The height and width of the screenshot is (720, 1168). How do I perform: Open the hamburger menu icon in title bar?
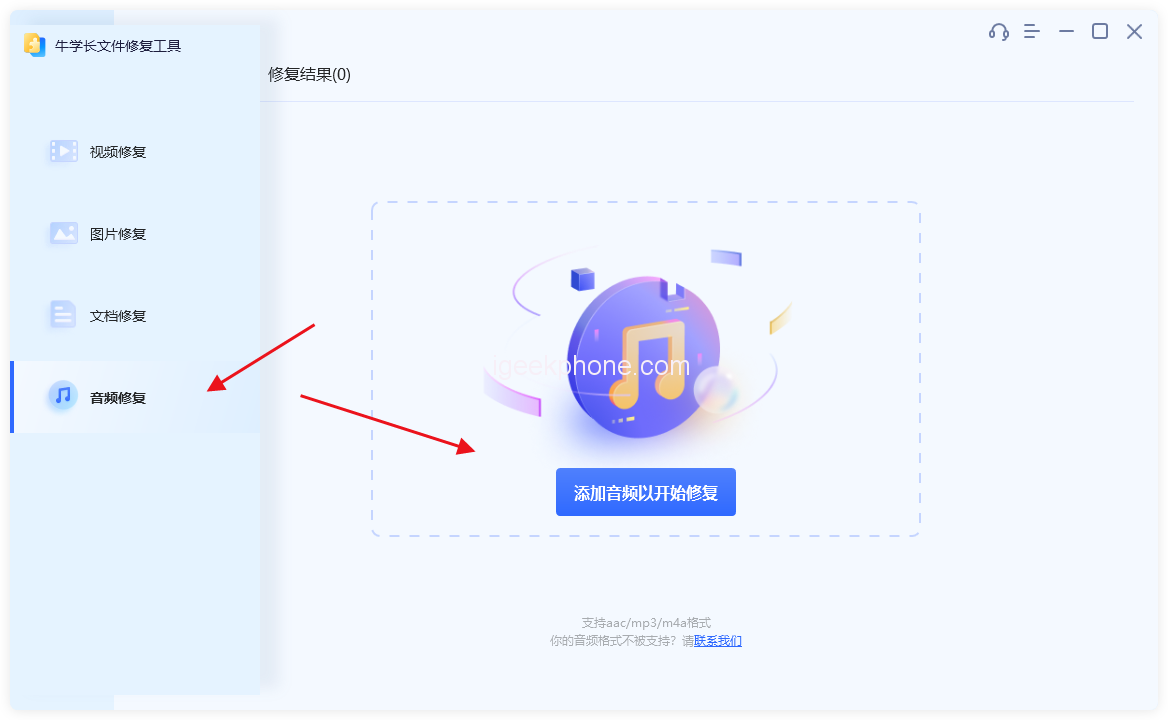coord(1032,31)
